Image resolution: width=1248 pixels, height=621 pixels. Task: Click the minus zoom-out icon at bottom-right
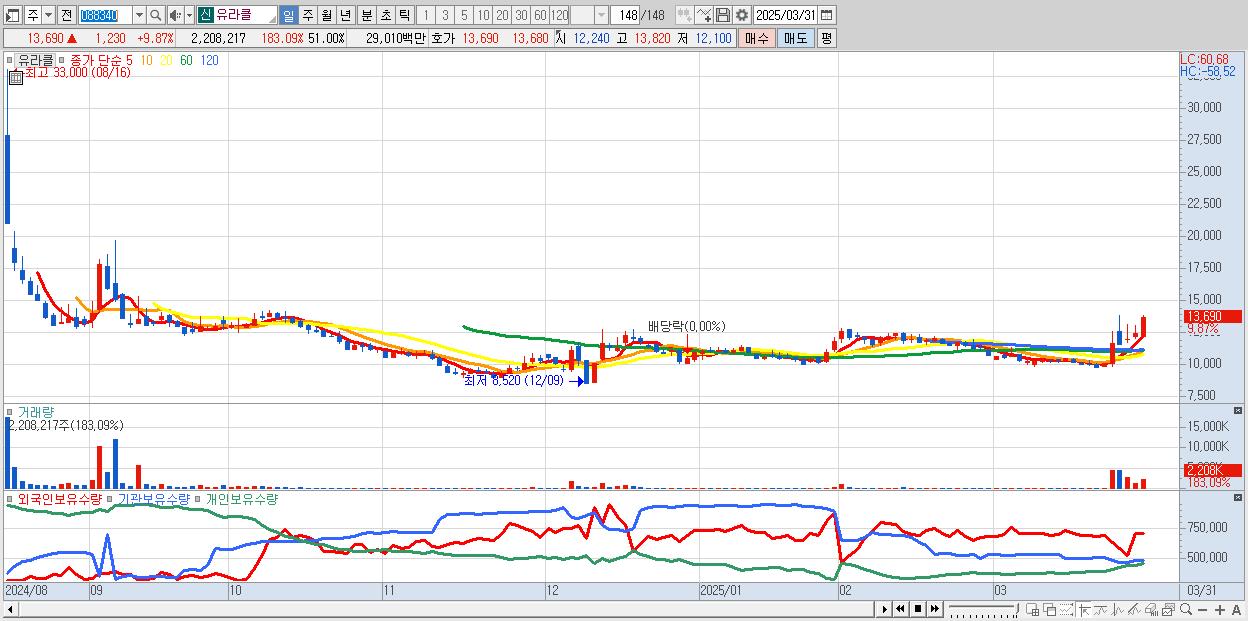[1202, 610]
